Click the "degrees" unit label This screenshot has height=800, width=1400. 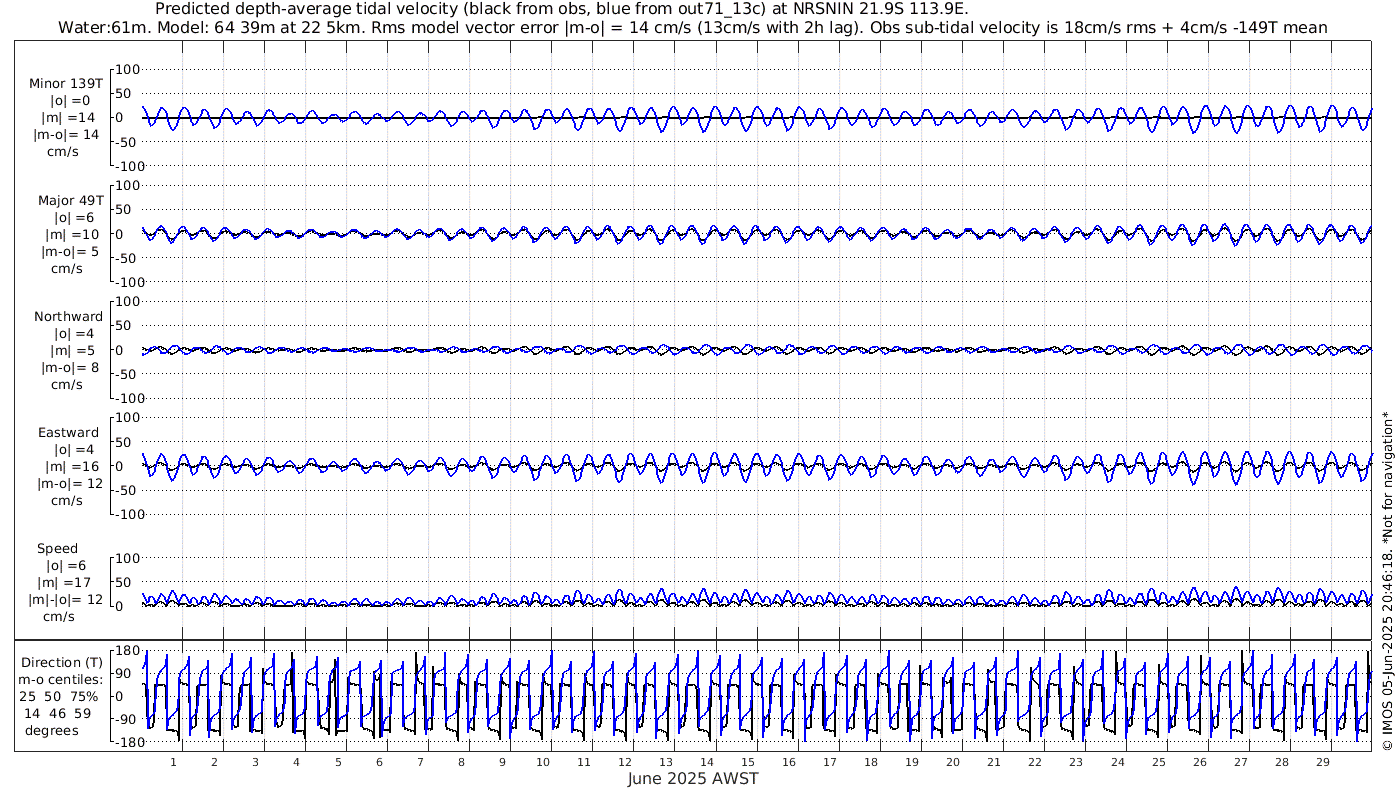(53, 730)
